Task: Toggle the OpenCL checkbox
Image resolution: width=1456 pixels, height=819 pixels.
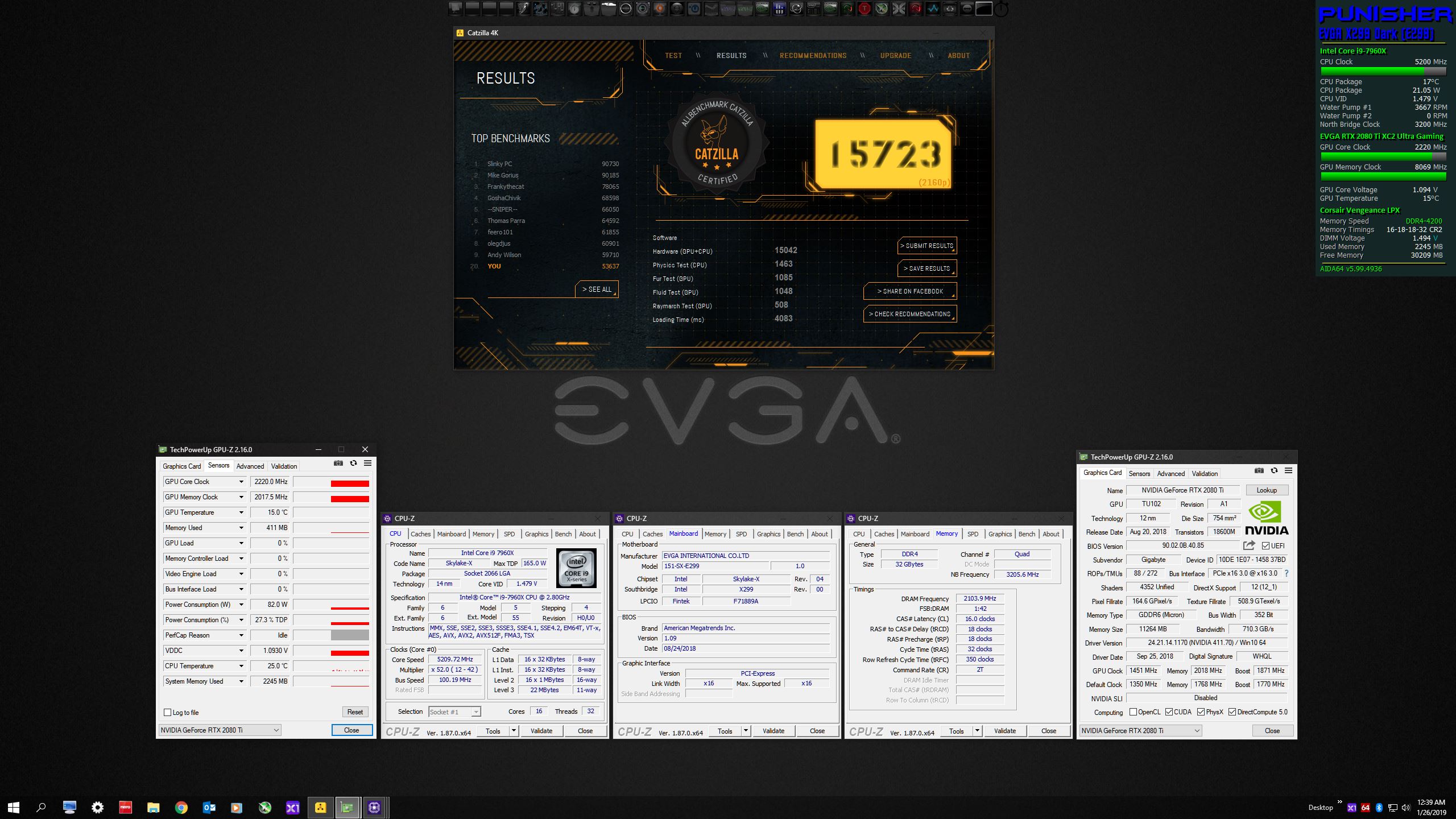Action: pyautogui.click(x=1133, y=712)
